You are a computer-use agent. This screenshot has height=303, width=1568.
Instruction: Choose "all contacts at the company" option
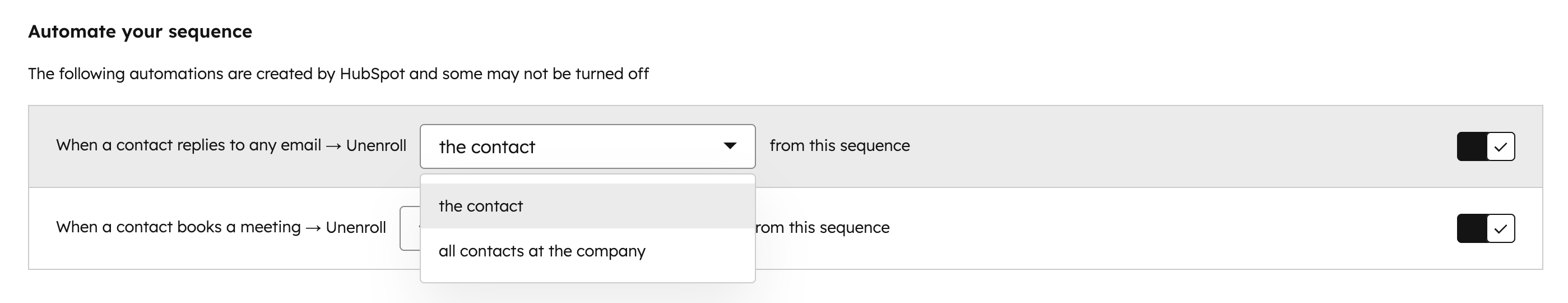542,251
